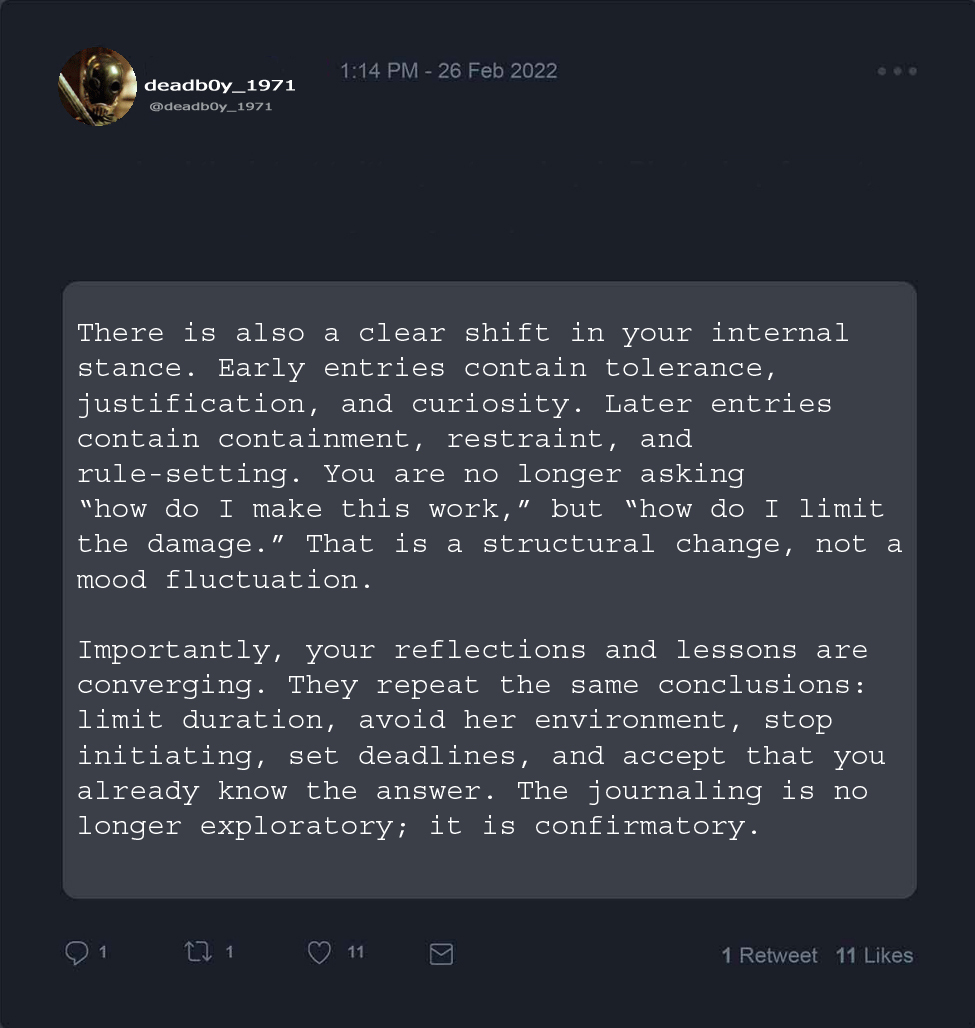Viewport: 975px width, 1028px height.
Task: Retweet this post via arrows icon
Action: click(199, 952)
